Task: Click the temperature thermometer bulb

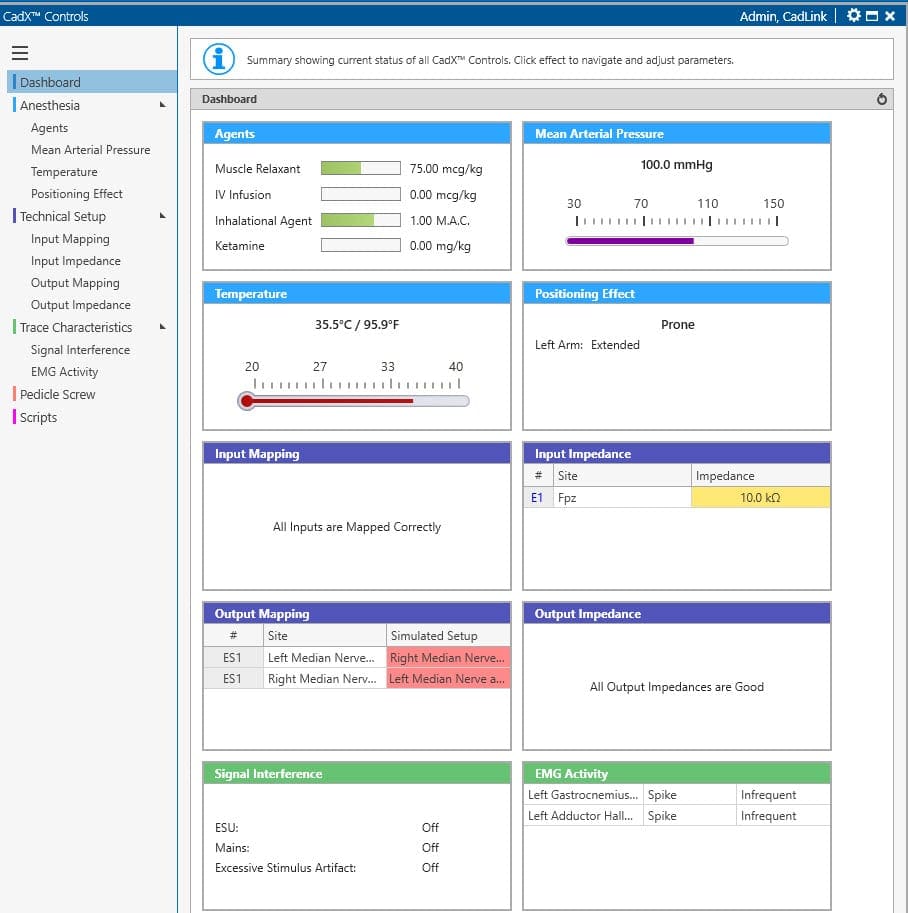Action: (247, 401)
